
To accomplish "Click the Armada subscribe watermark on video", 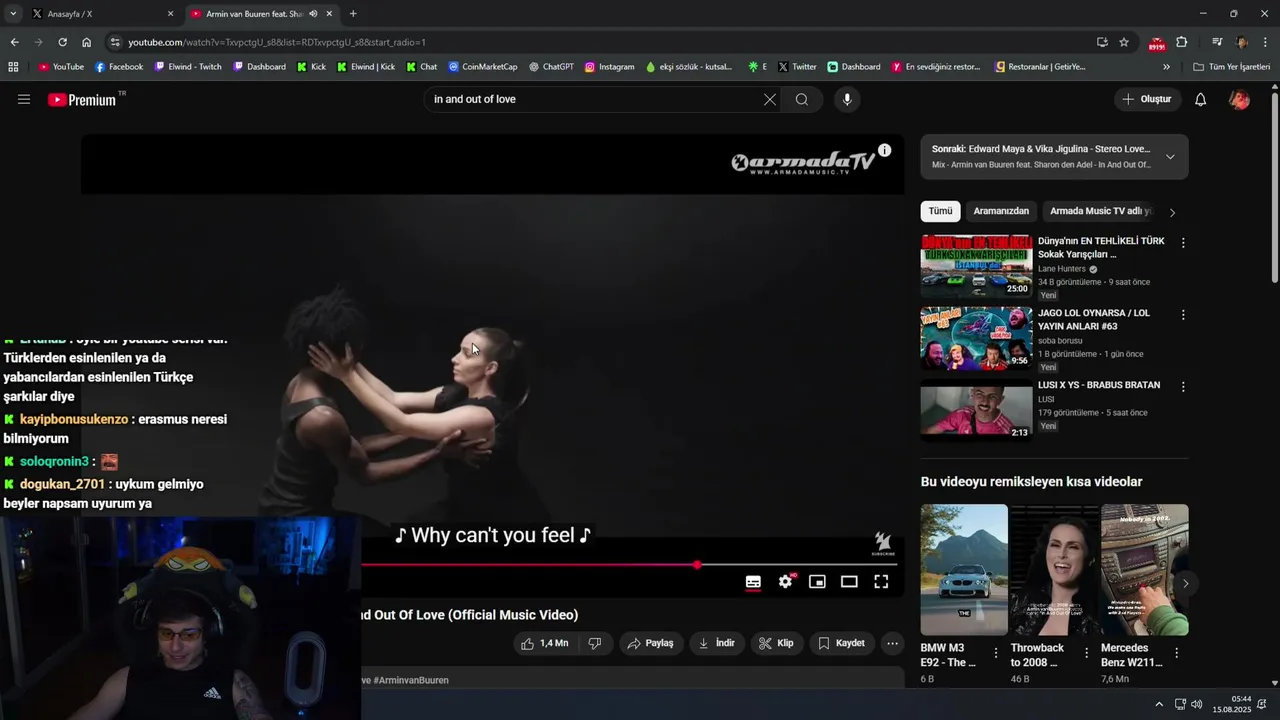I will pos(882,544).
